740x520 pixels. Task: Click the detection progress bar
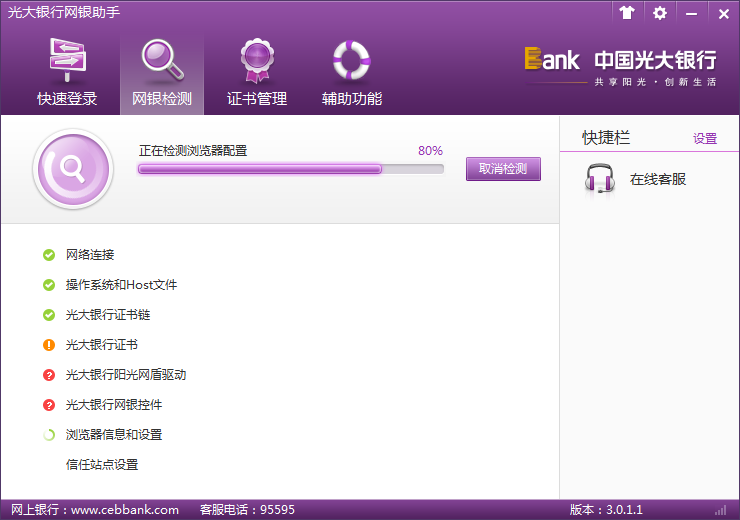[x=290, y=169]
